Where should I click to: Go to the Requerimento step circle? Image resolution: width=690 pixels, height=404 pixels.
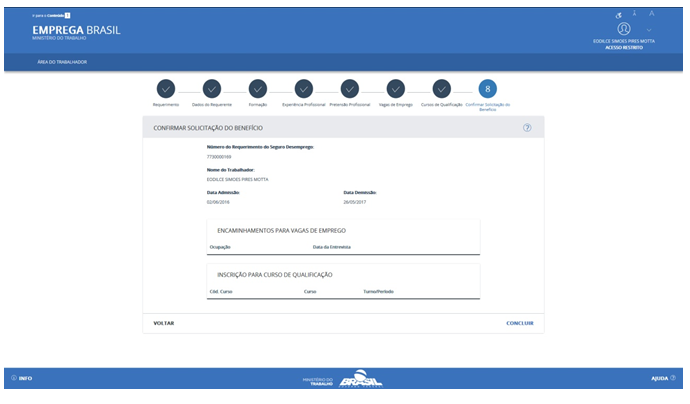(x=166, y=89)
